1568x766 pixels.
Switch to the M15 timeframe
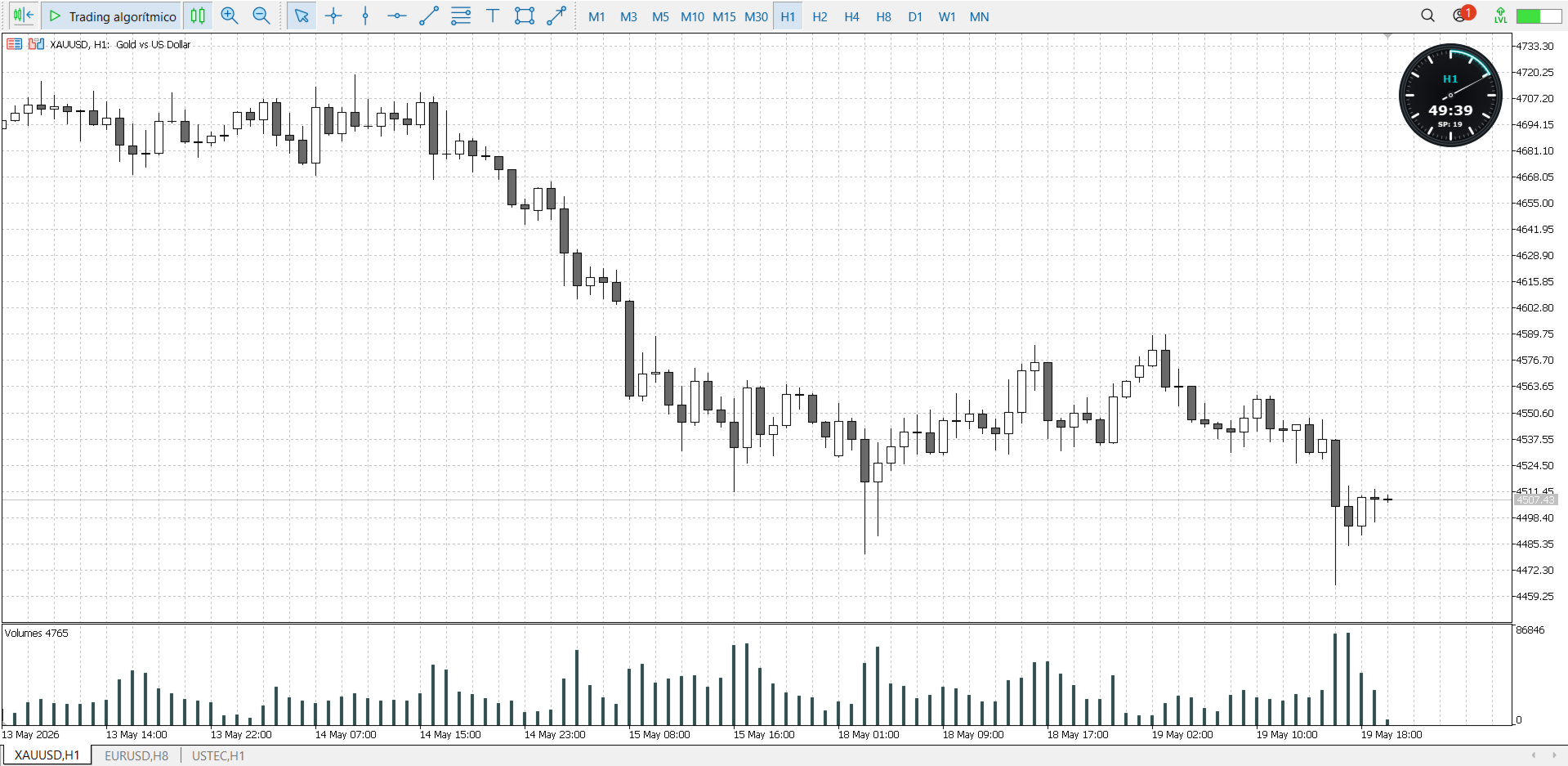[x=724, y=16]
